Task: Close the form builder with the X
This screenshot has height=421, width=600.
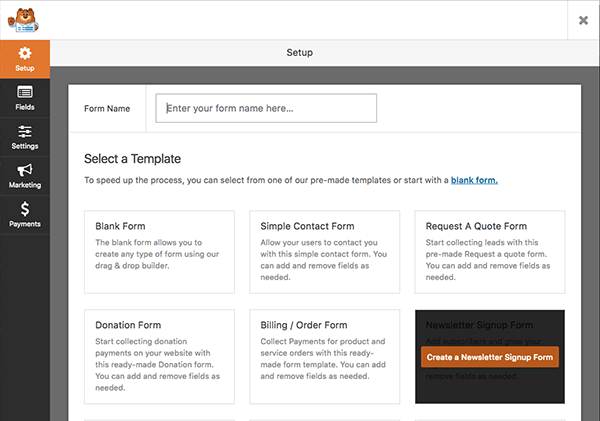Action: [583, 20]
